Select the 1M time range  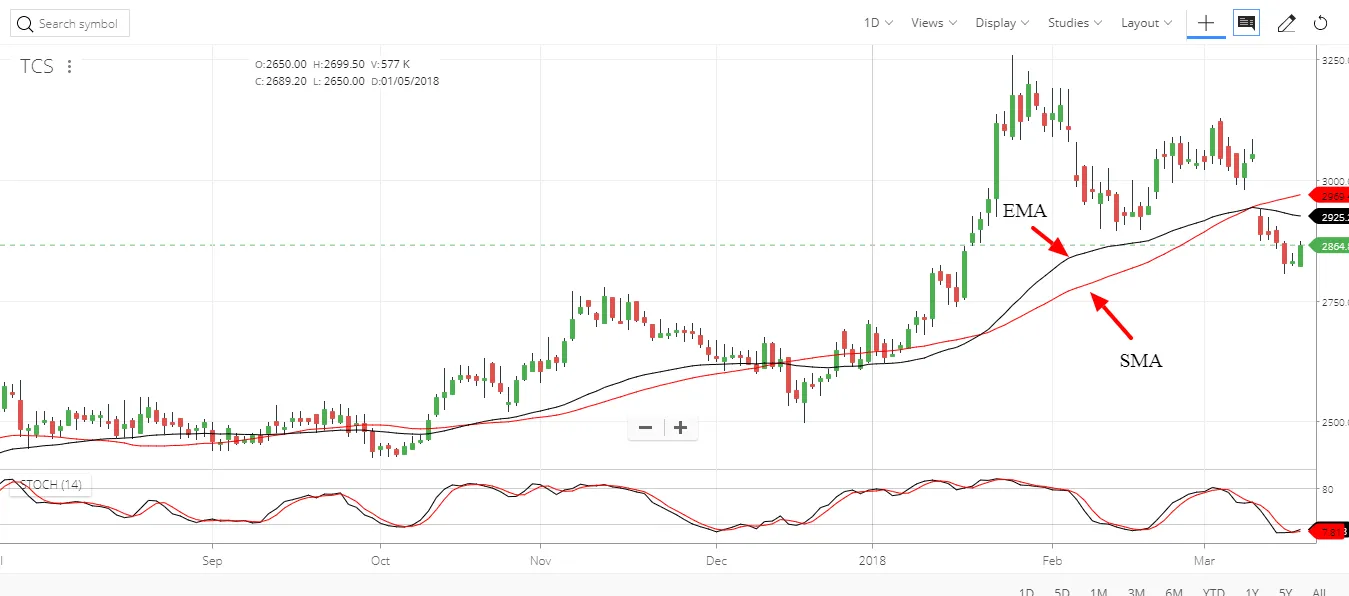1098,592
